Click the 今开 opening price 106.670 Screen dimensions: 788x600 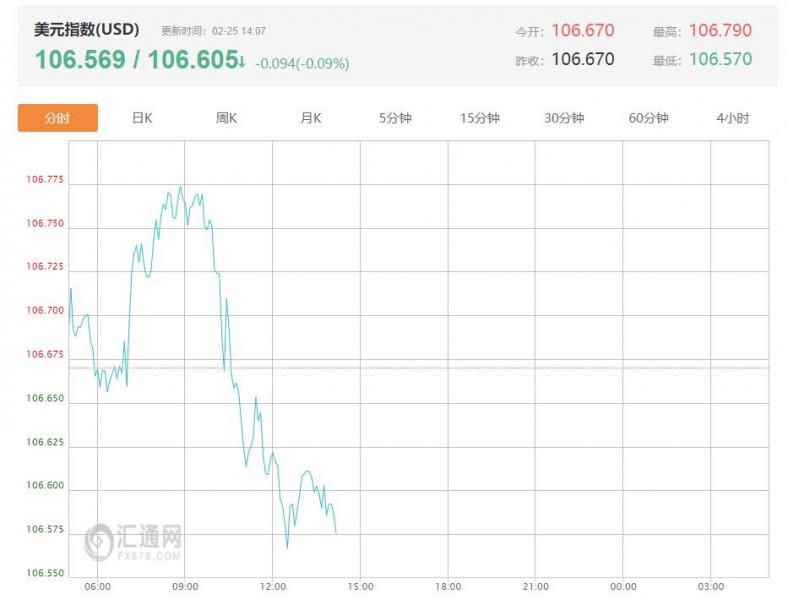click(583, 31)
